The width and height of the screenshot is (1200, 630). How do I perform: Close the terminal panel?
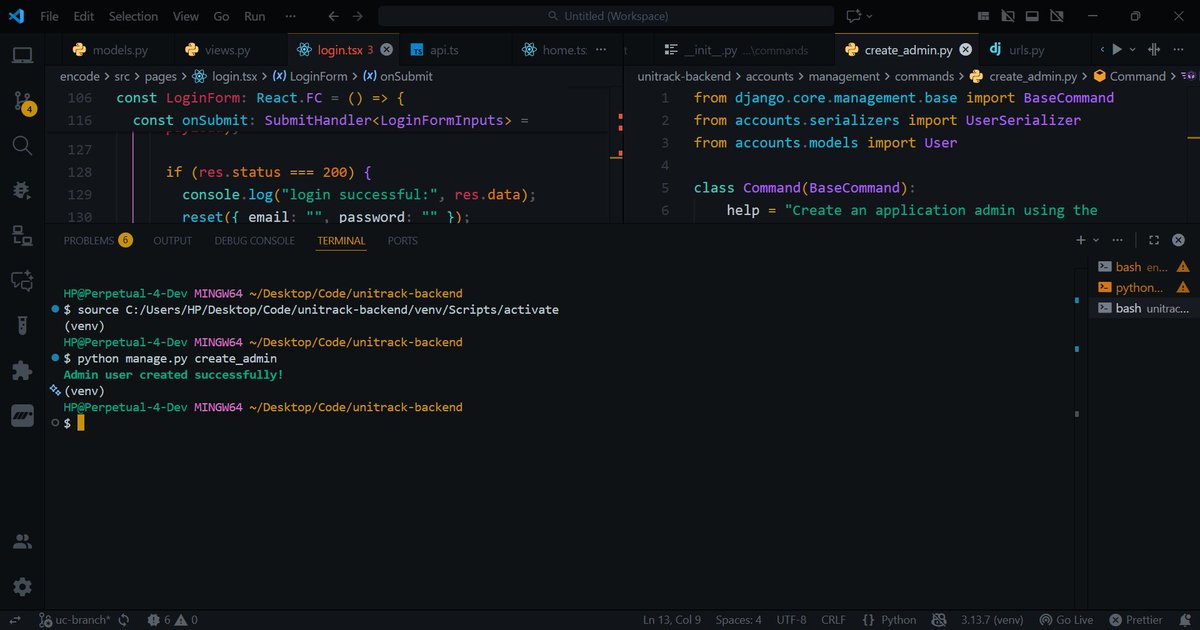coord(1180,240)
